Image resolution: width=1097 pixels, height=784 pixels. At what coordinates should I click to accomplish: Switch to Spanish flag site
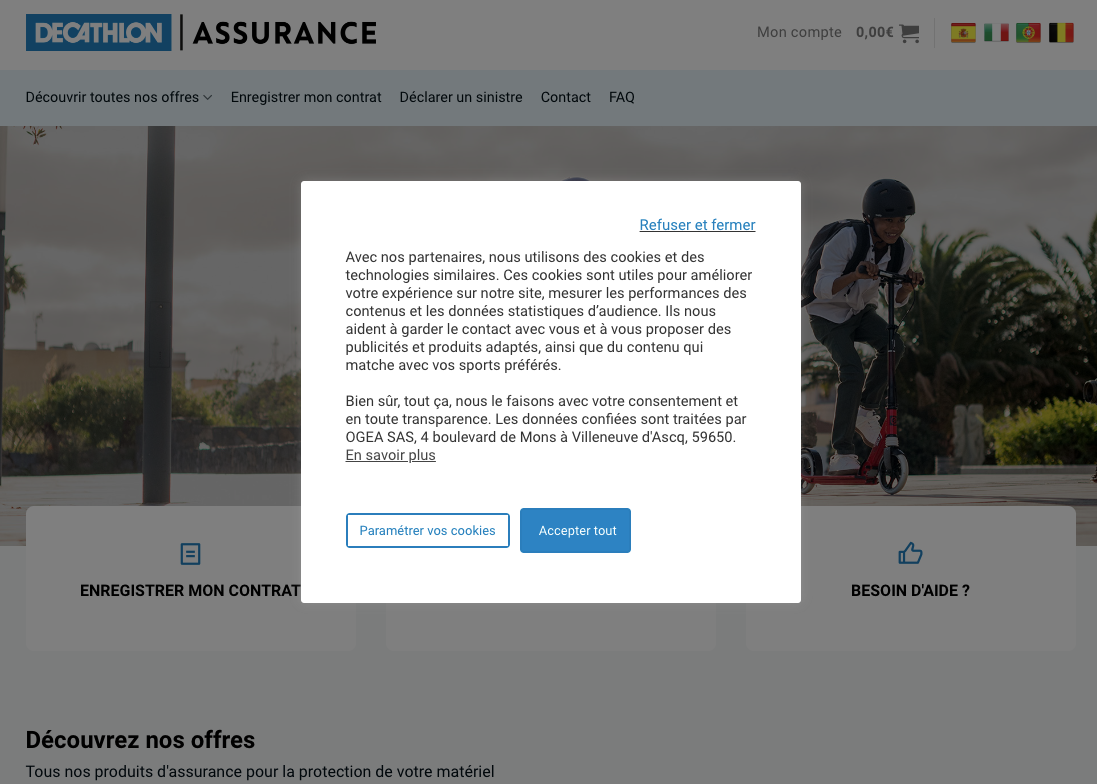pyautogui.click(x=963, y=33)
